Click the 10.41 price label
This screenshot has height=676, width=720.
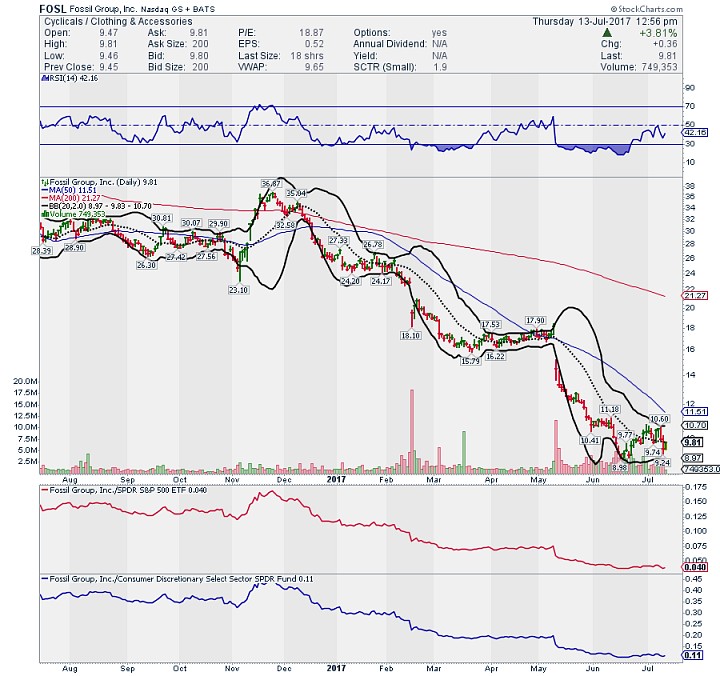[x=590, y=440]
